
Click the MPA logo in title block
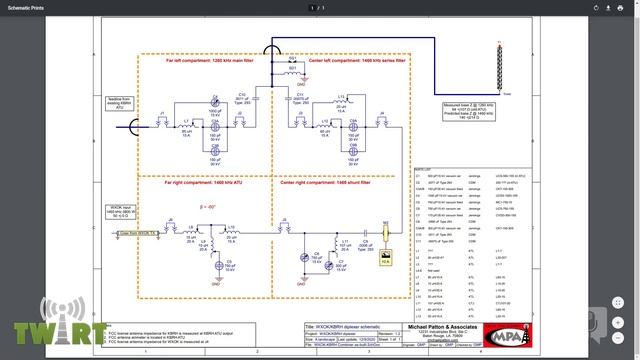coord(507,336)
